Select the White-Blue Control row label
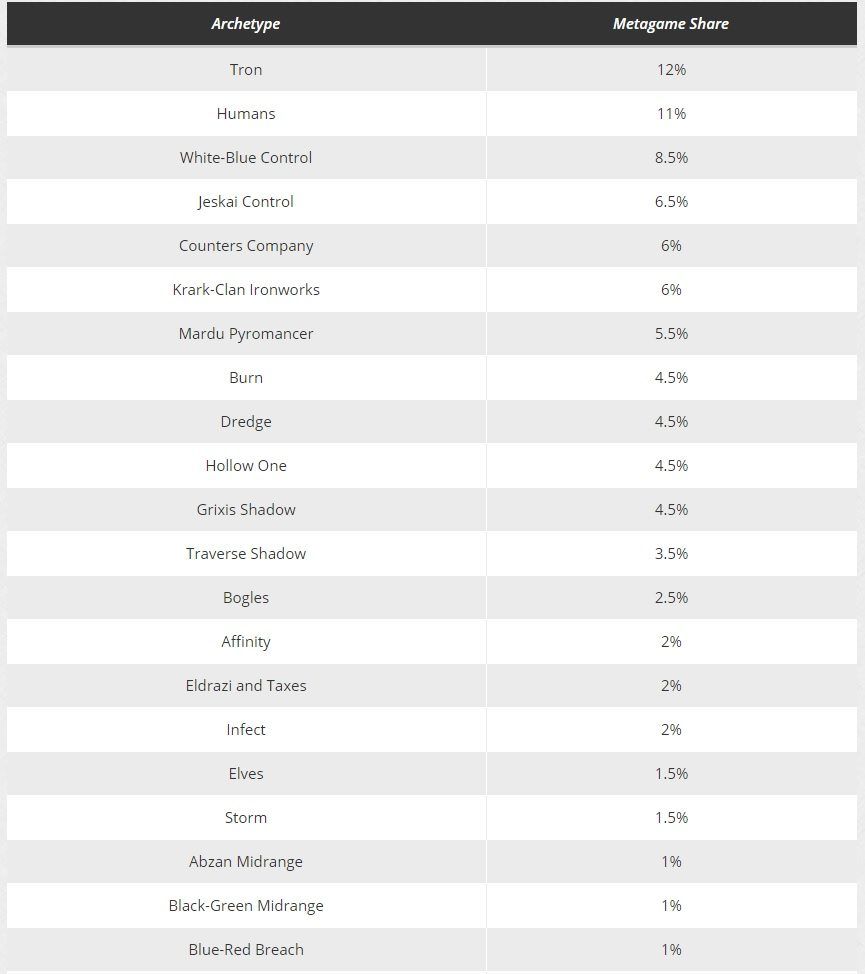Viewport: 865px width, 974px height. pos(246,158)
